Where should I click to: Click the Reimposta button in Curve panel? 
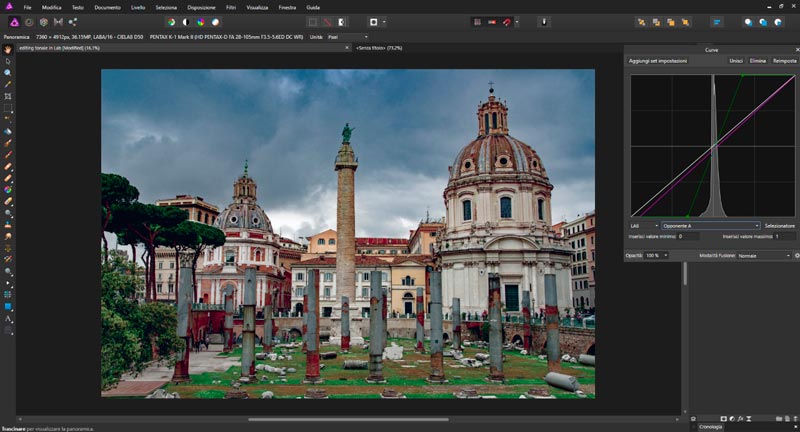pos(784,61)
